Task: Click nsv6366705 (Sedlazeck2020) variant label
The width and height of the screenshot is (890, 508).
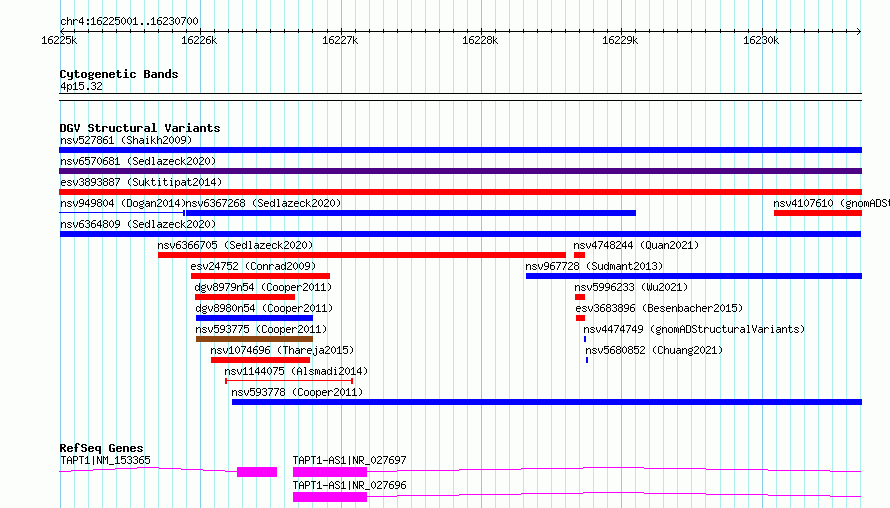Action: pos(235,245)
